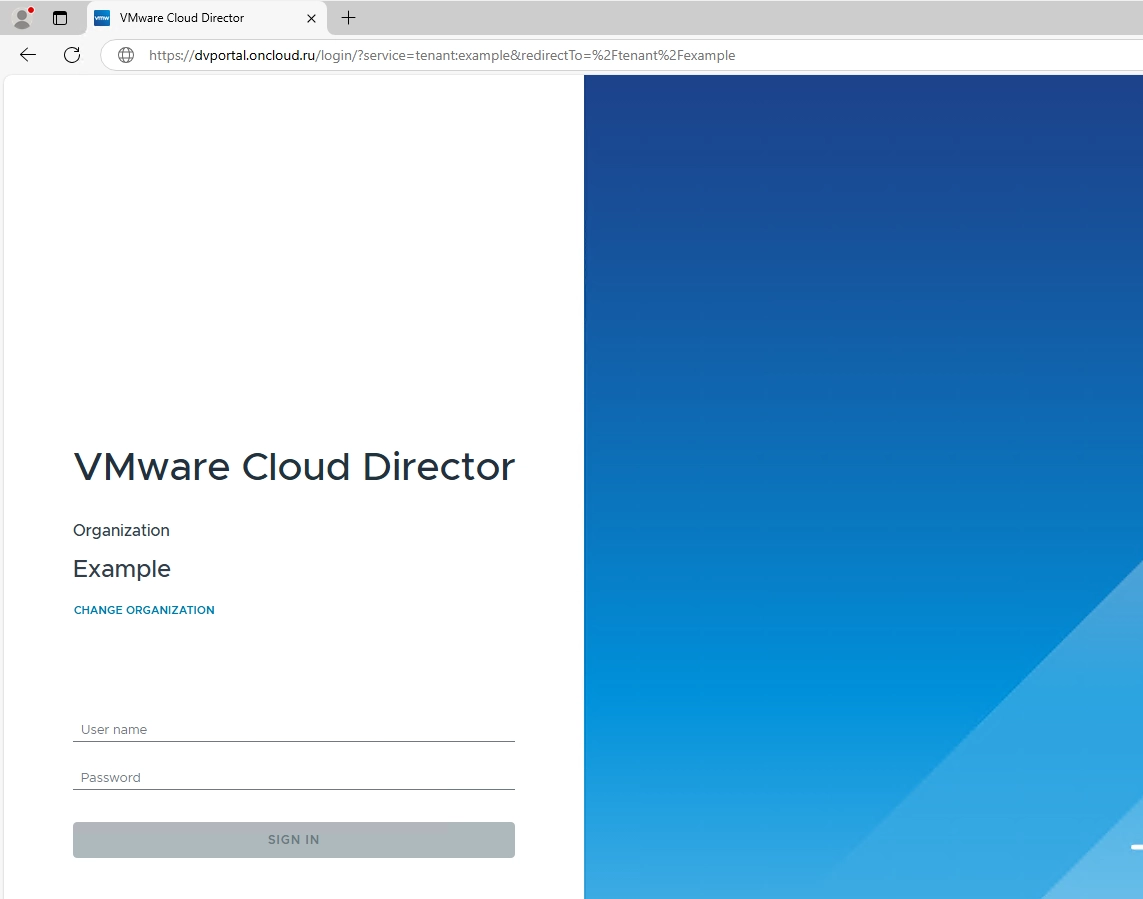1143x899 pixels.
Task: Click the VMware favicon on the tab
Action: pyautogui.click(x=102, y=18)
